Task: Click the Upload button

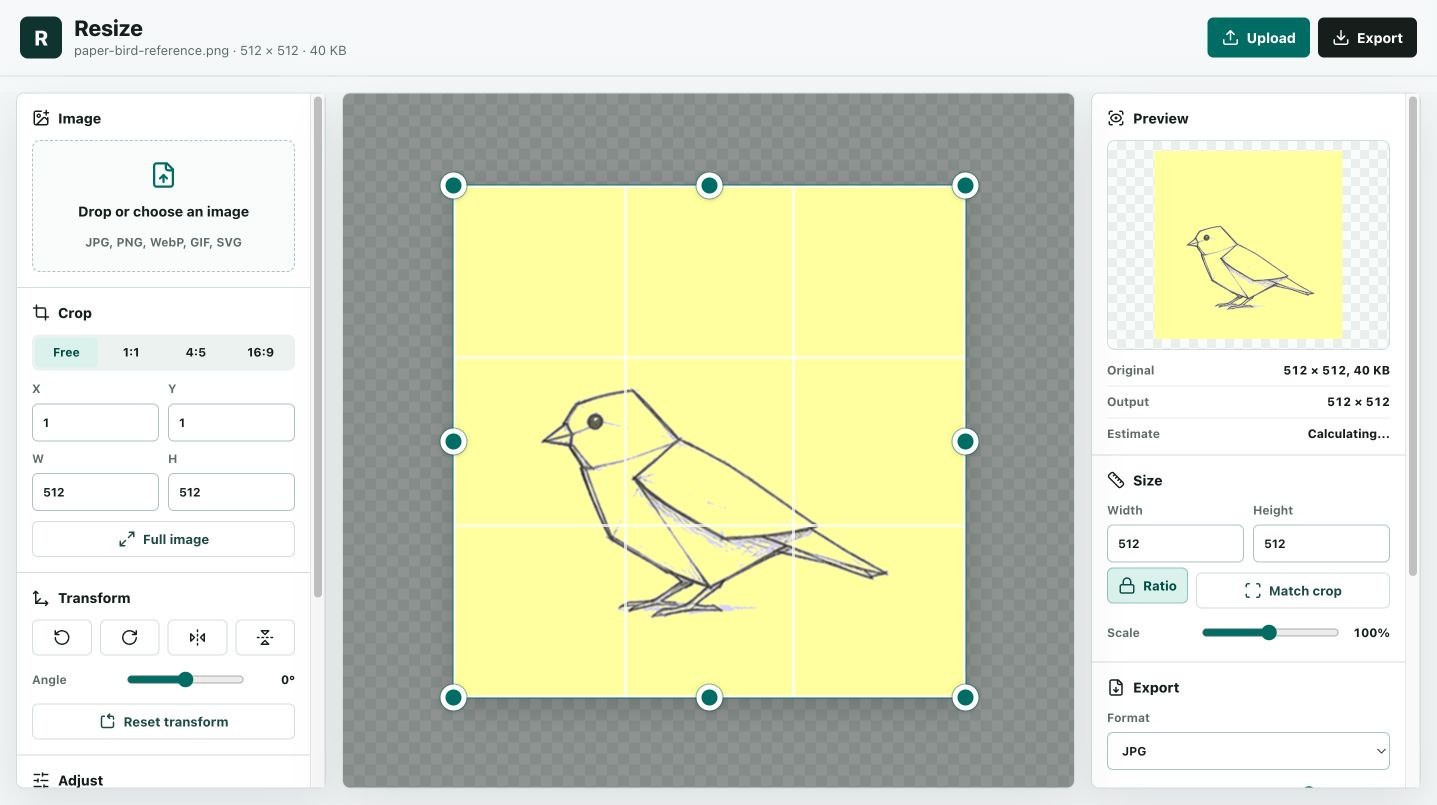Action: (1258, 38)
